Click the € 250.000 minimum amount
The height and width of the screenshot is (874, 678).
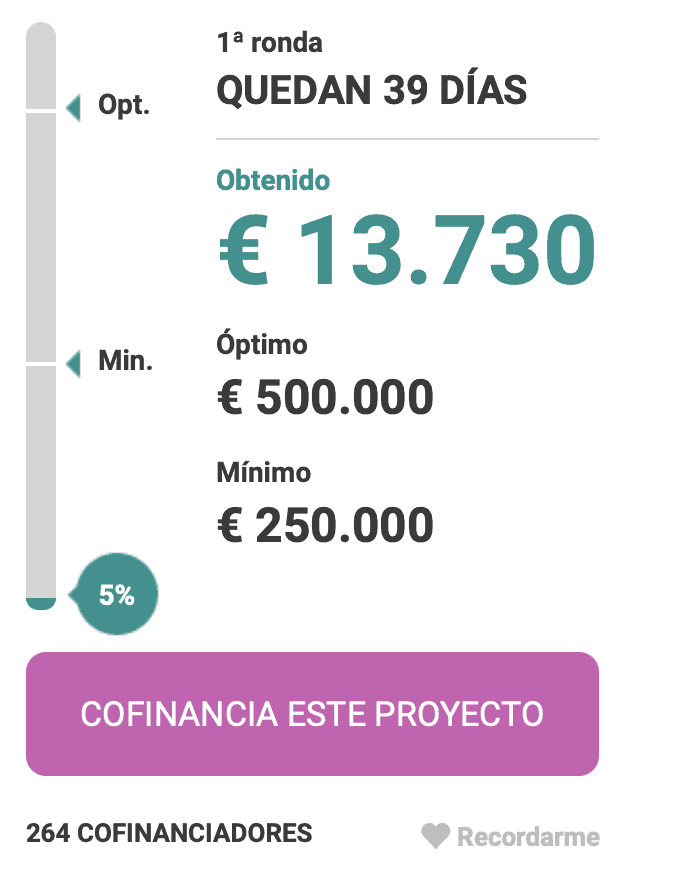(x=325, y=525)
